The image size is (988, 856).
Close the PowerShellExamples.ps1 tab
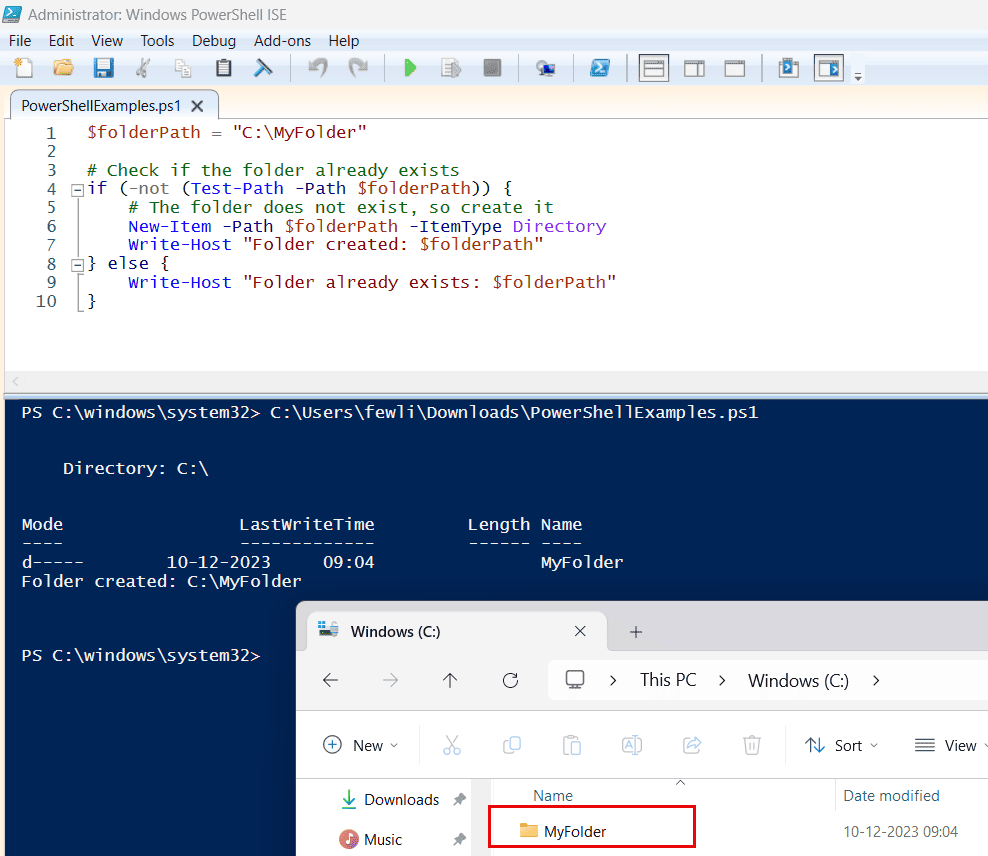point(197,106)
